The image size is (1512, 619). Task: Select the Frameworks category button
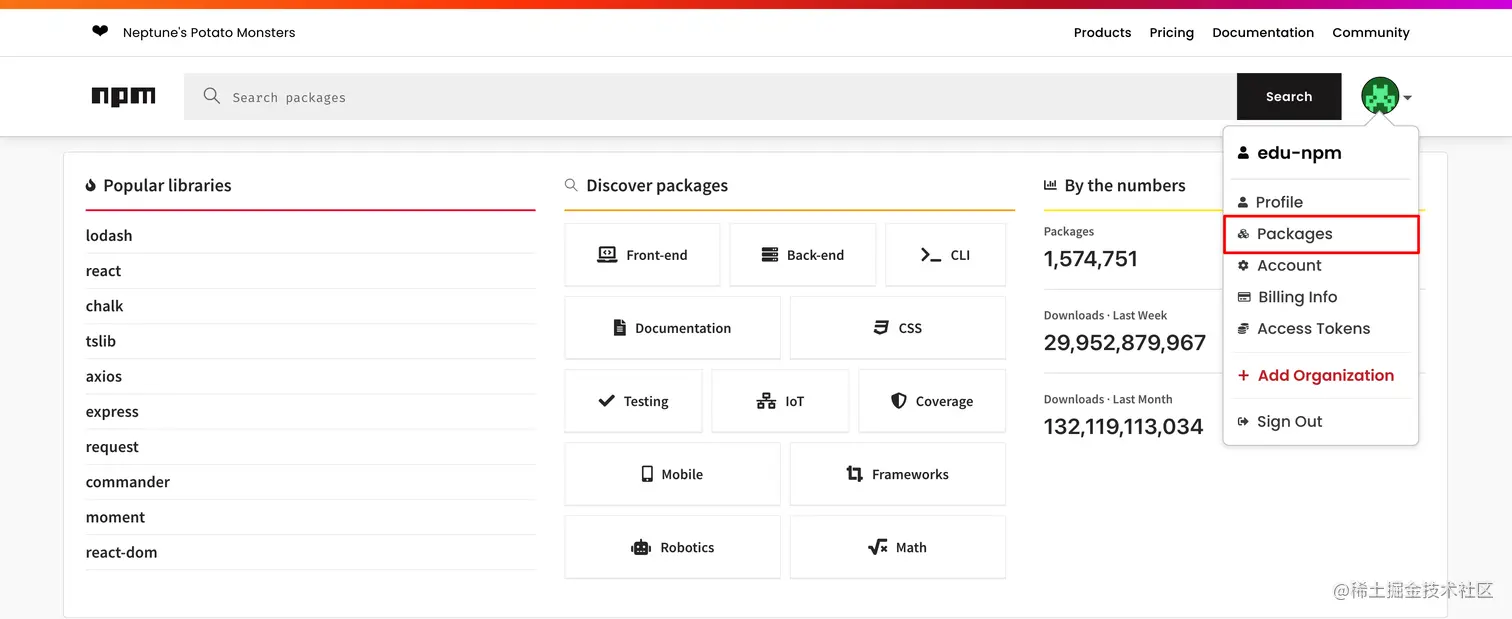pyautogui.click(x=898, y=474)
